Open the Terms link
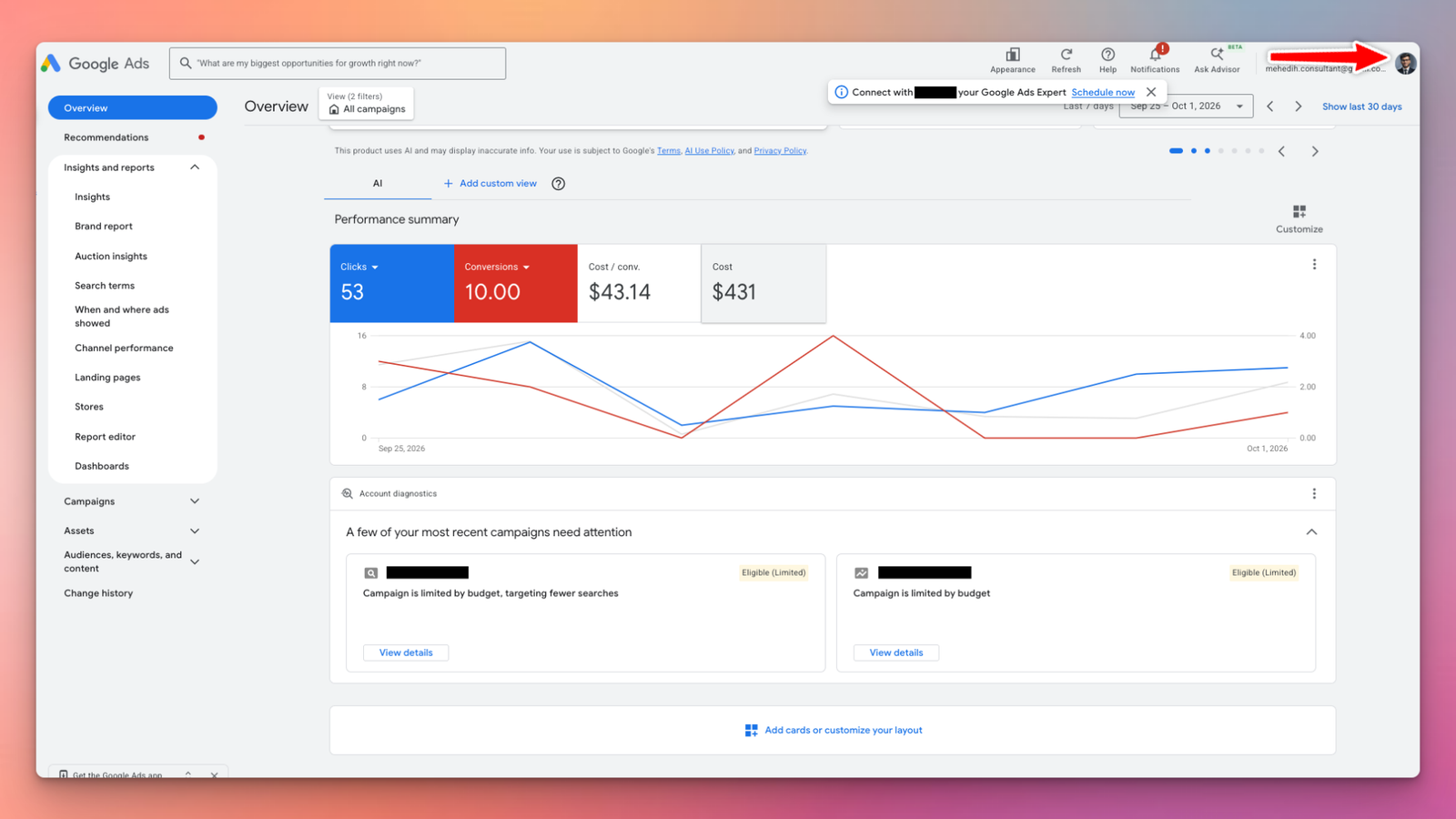Screen dimensions: 1456x819 (669, 151)
